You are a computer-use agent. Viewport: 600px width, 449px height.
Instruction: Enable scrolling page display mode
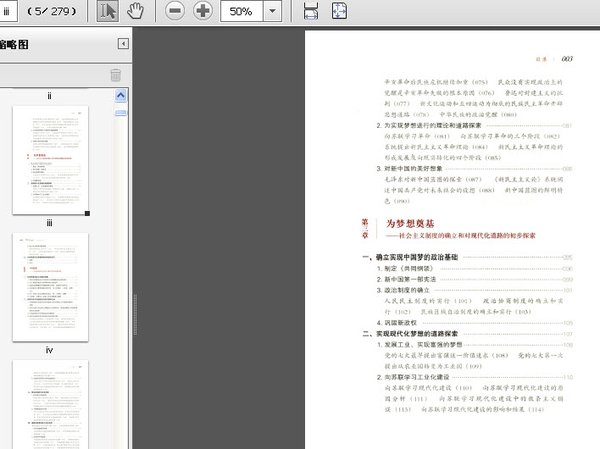coord(311,11)
